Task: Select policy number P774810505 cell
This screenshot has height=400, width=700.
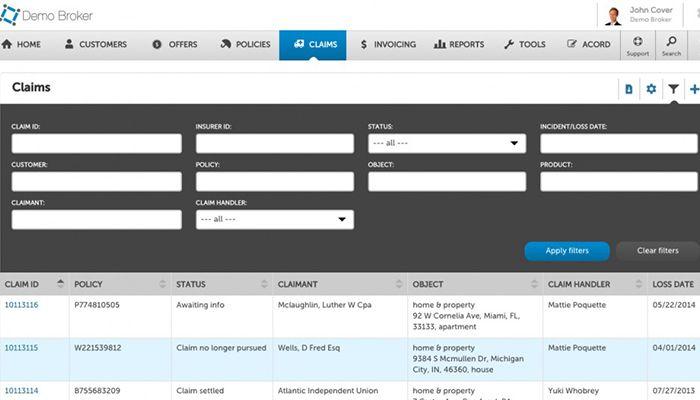Action: pyautogui.click(x=97, y=305)
